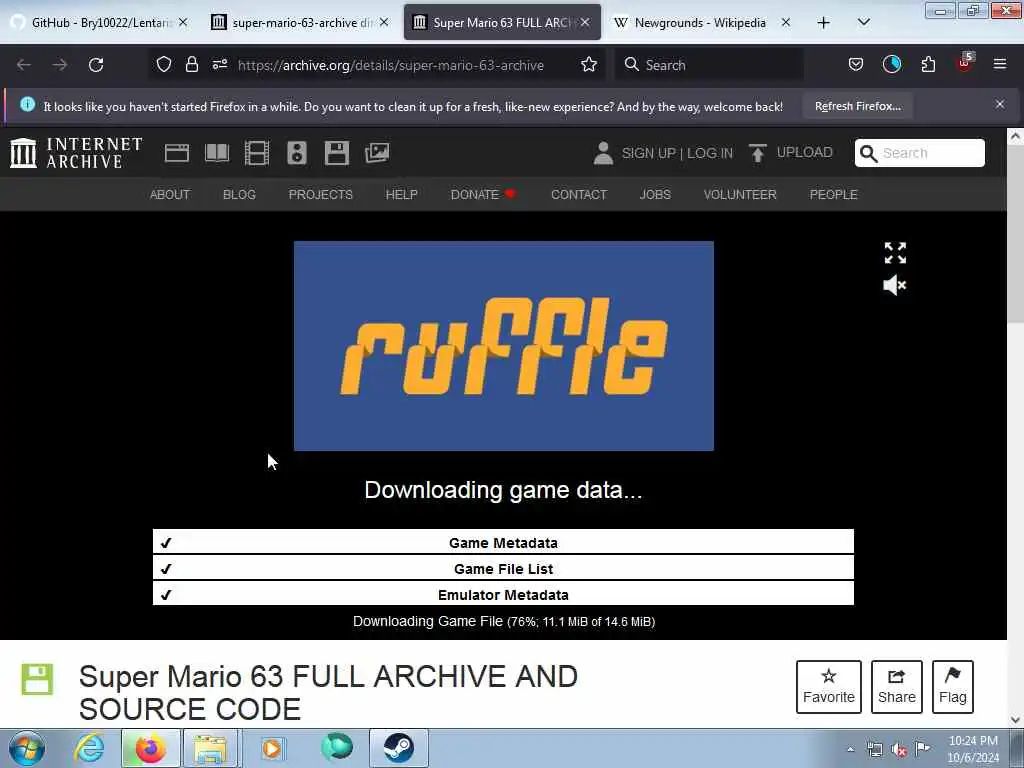1024x768 pixels.
Task: Enter fullscreen mode for the emulator
Action: coord(895,253)
